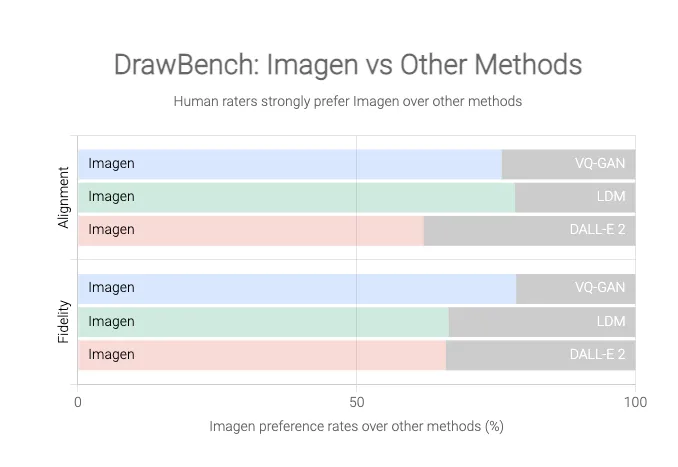Click the gray VQ-GAN bar under Fidelity

point(575,288)
